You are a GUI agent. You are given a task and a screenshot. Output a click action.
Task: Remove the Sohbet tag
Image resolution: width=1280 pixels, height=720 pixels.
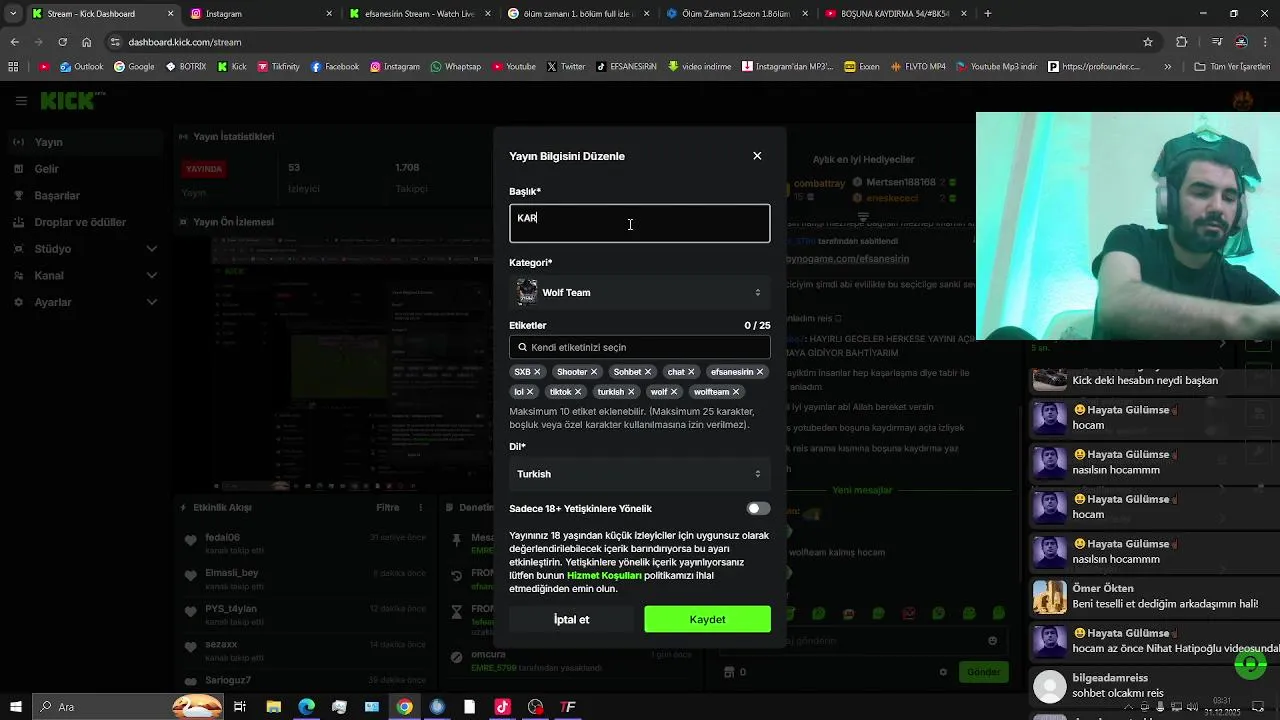(x=648, y=372)
